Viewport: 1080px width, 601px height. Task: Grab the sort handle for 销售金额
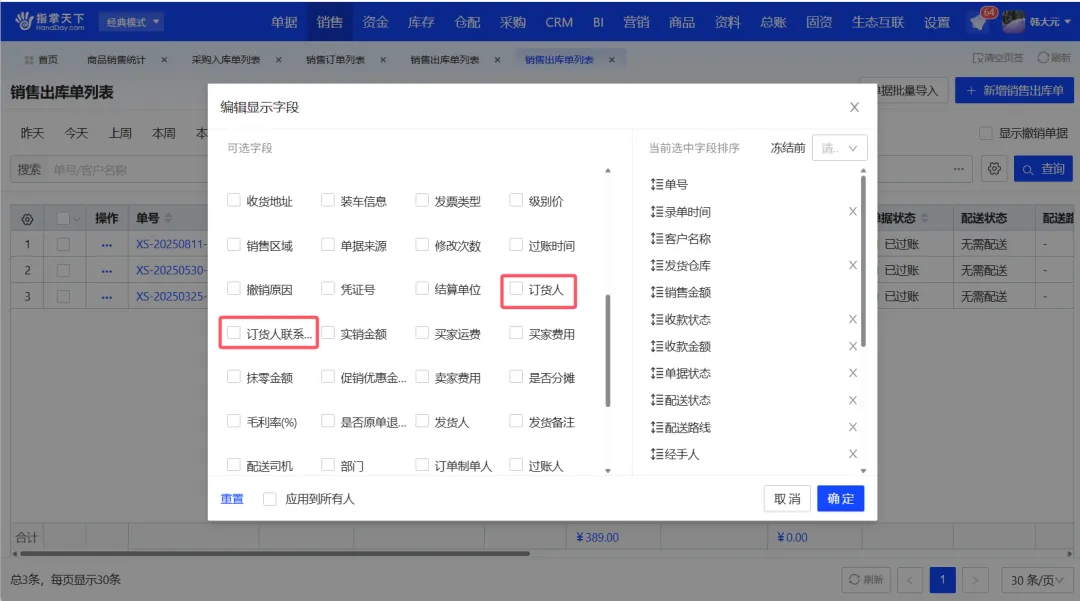(x=656, y=292)
